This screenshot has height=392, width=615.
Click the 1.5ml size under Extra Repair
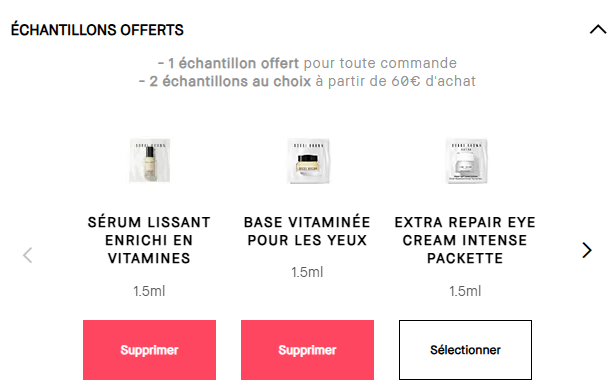tap(465, 291)
